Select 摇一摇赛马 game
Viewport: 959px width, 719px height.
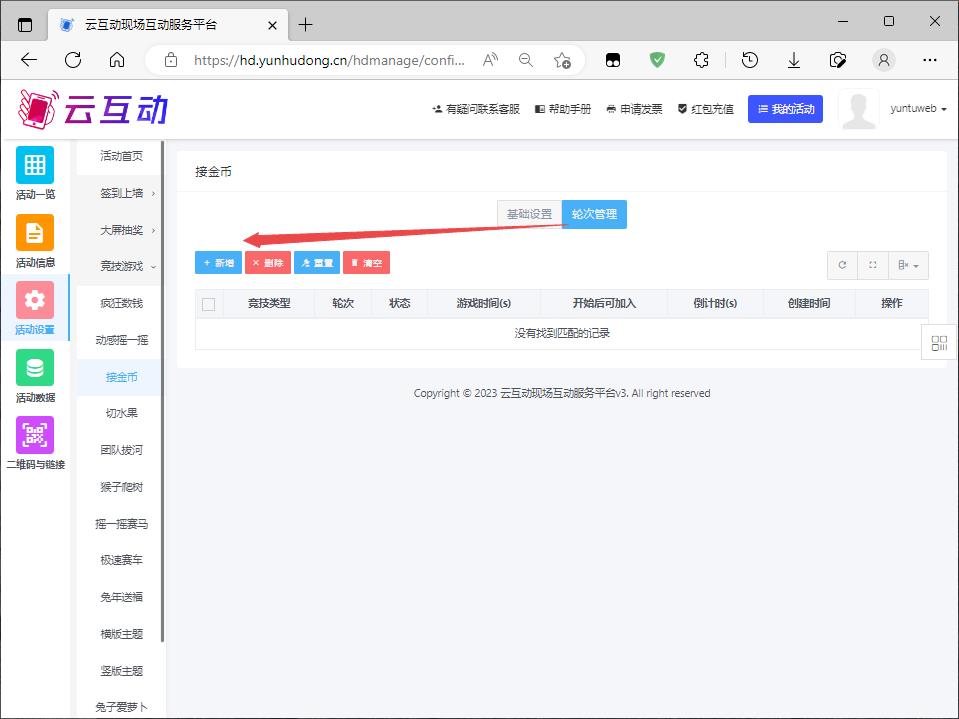click(121, 524)
